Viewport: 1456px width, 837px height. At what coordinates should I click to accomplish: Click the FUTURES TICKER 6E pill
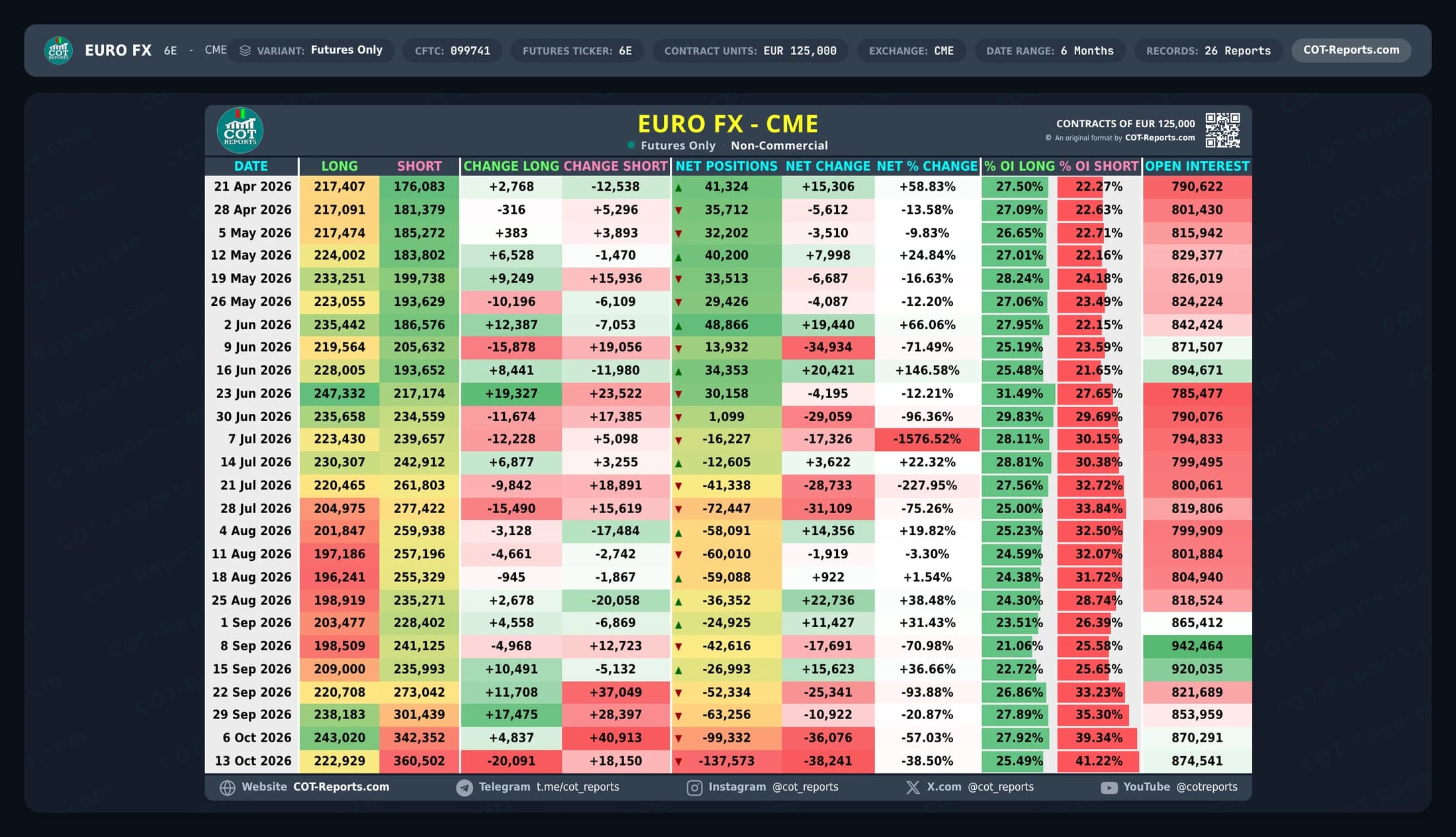point(577,50)
